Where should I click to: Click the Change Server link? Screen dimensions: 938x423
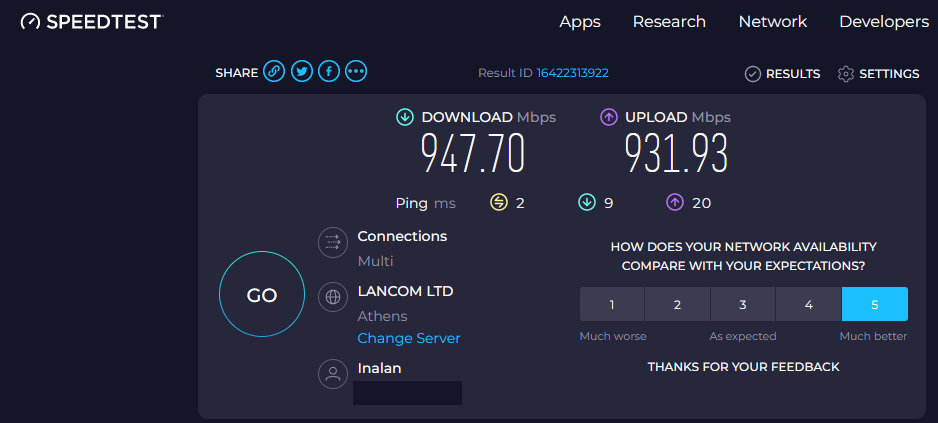coord(409,338)
